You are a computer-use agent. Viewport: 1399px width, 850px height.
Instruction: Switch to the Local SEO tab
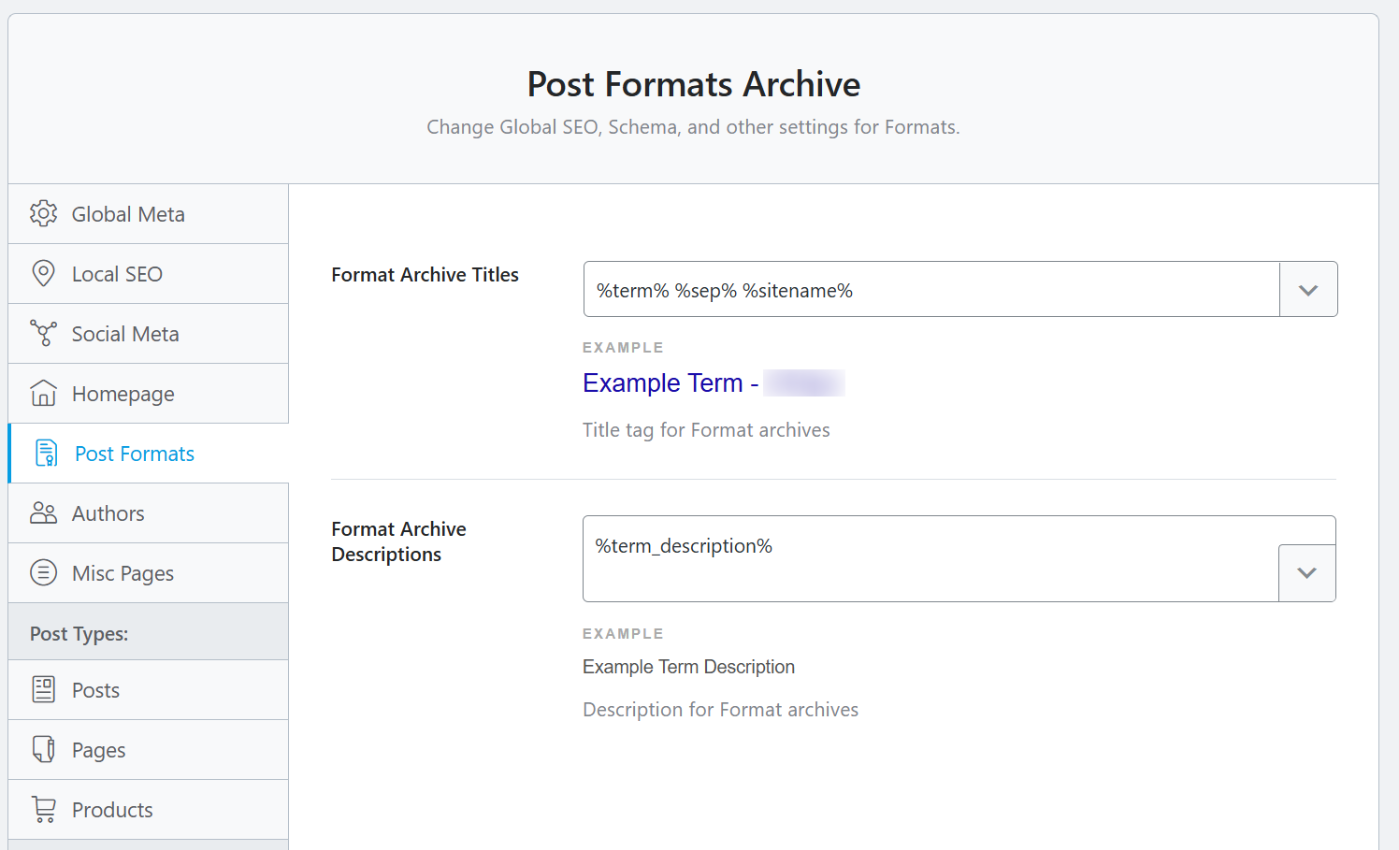coord(148,274)
